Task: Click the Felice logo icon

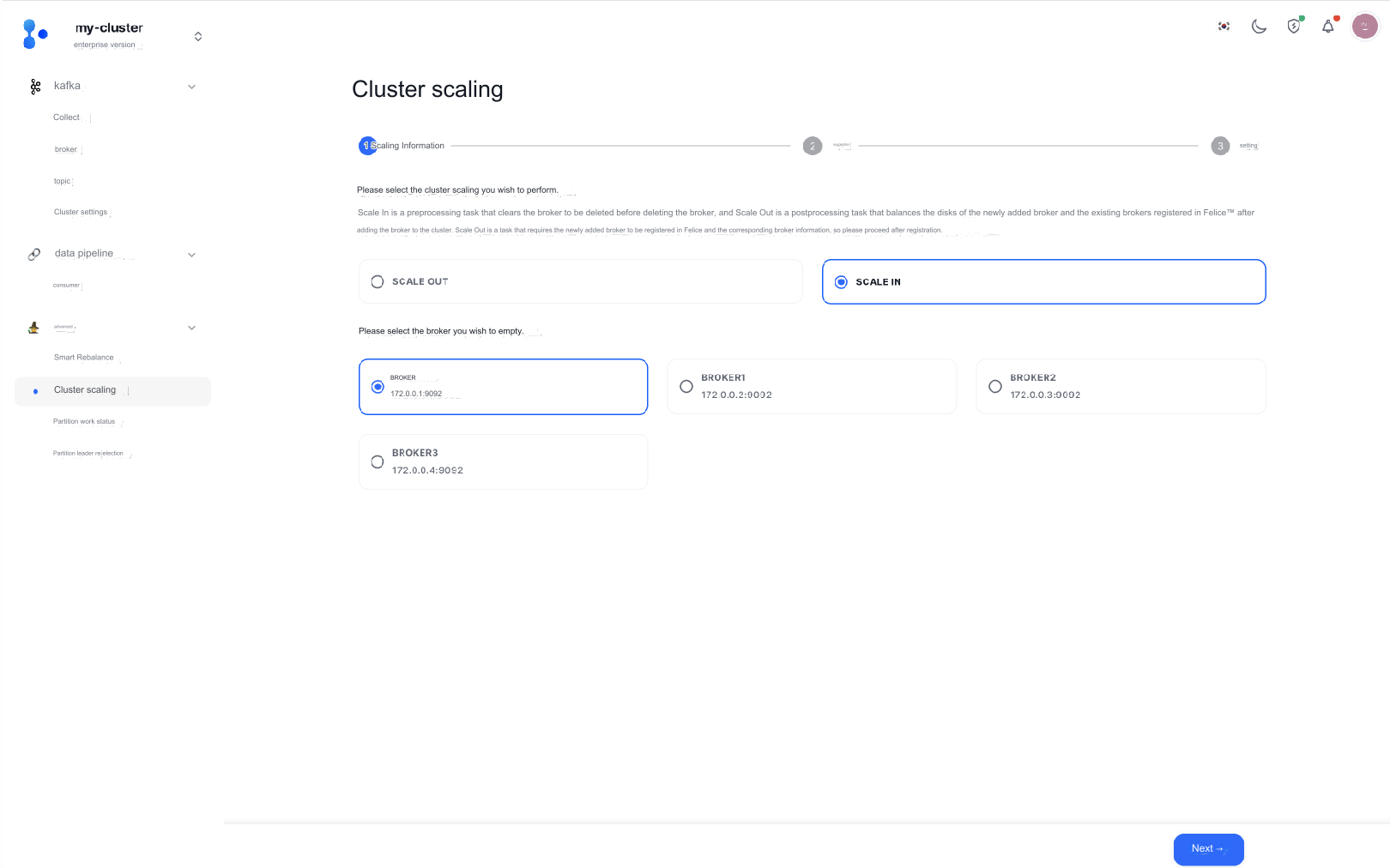Action: [x=34, y=34]
